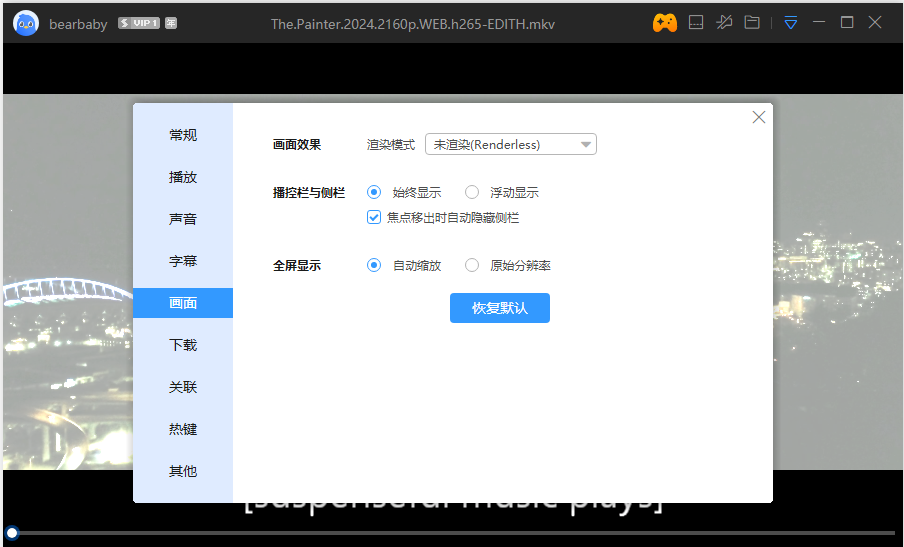The height and width of the screenshot is (547, 904).
Task: Select the 始终显示 radio button
Action: point(375,192)
